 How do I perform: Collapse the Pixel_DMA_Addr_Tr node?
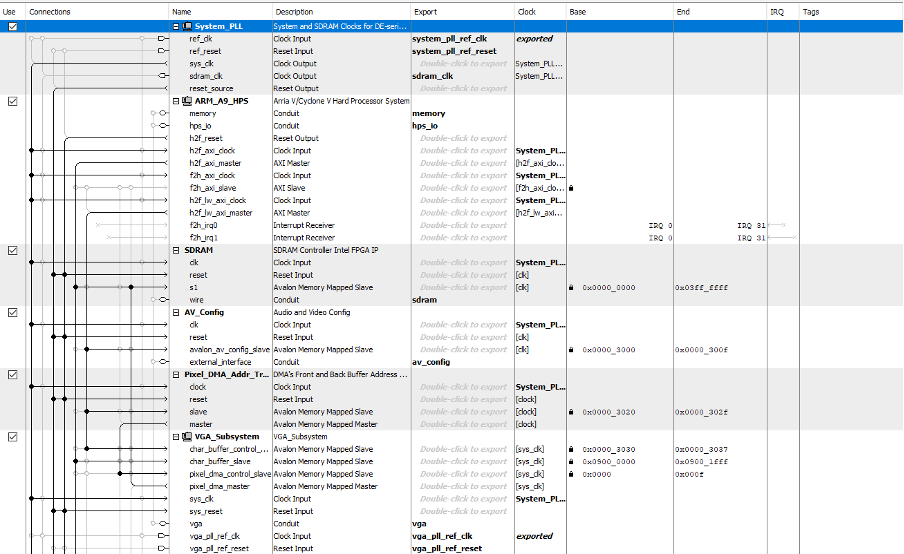pyautogui.click(x=176, y=375)
